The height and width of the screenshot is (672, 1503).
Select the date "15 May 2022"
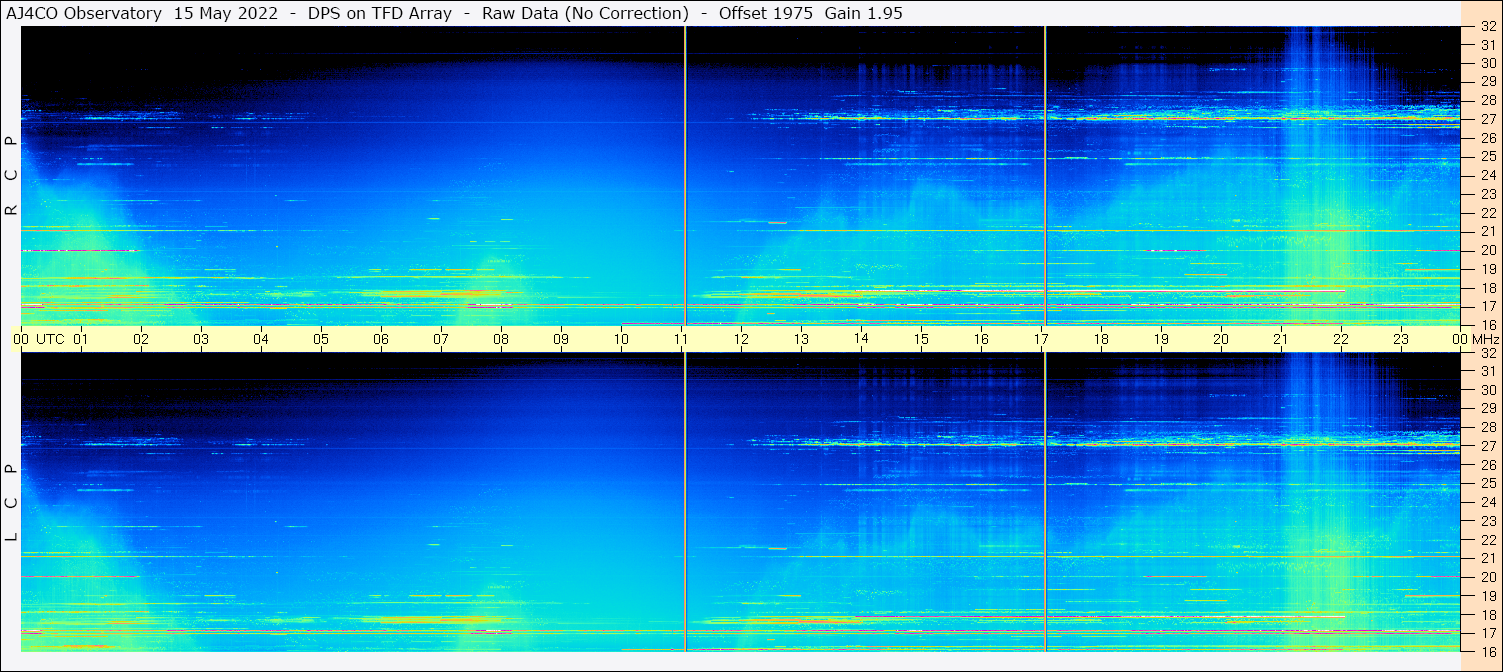pyautogui.click(x=226, y=13)
